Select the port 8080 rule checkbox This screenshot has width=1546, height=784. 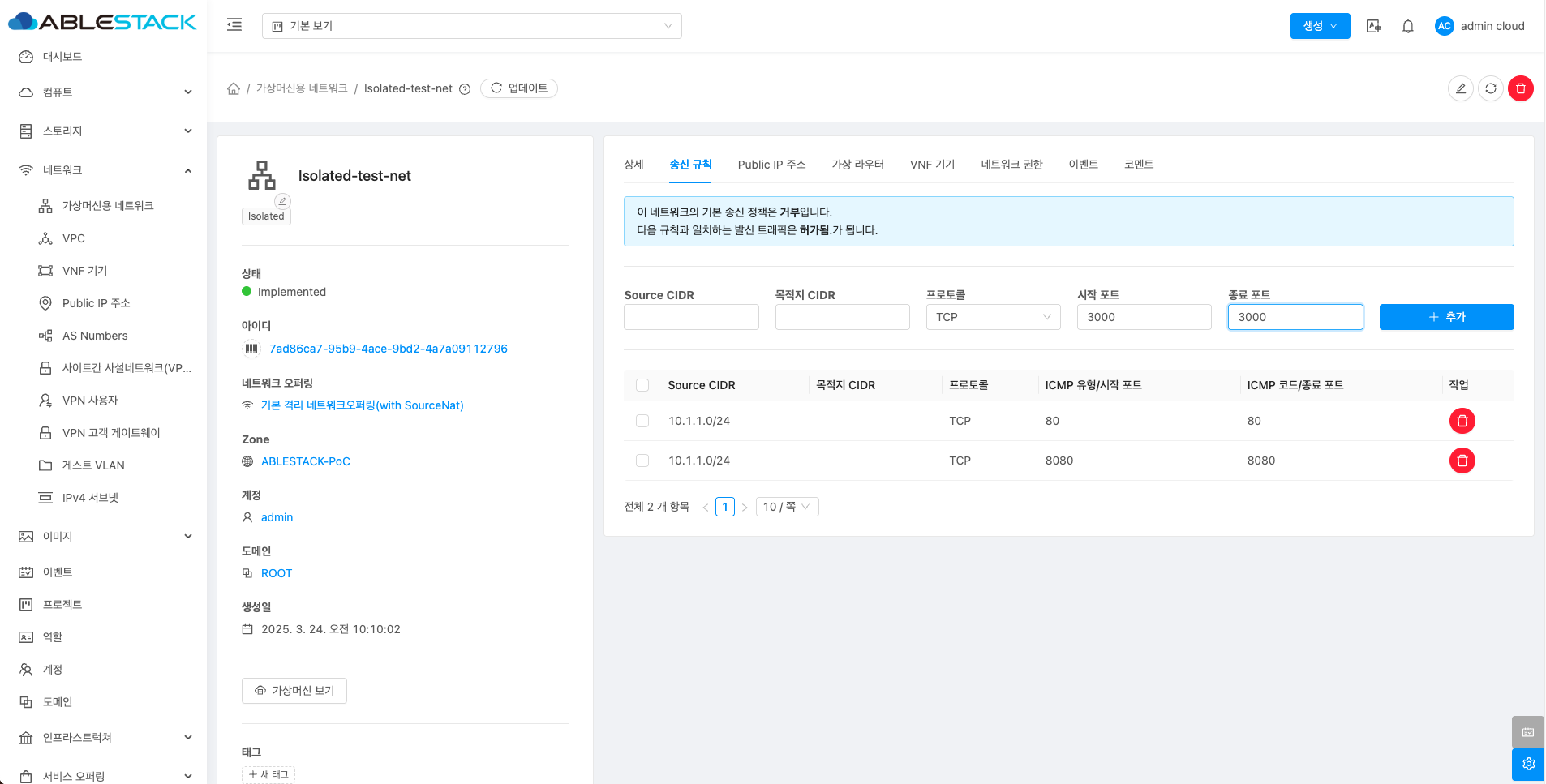(x=642, y=461)
